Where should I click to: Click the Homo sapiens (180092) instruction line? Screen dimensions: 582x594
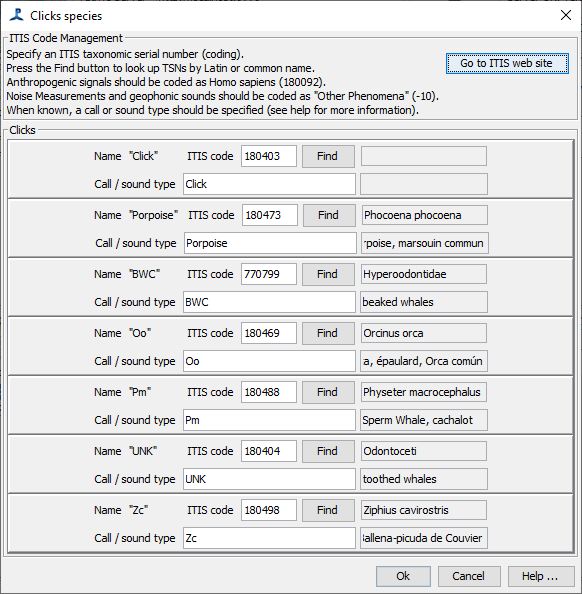point(166,82)
